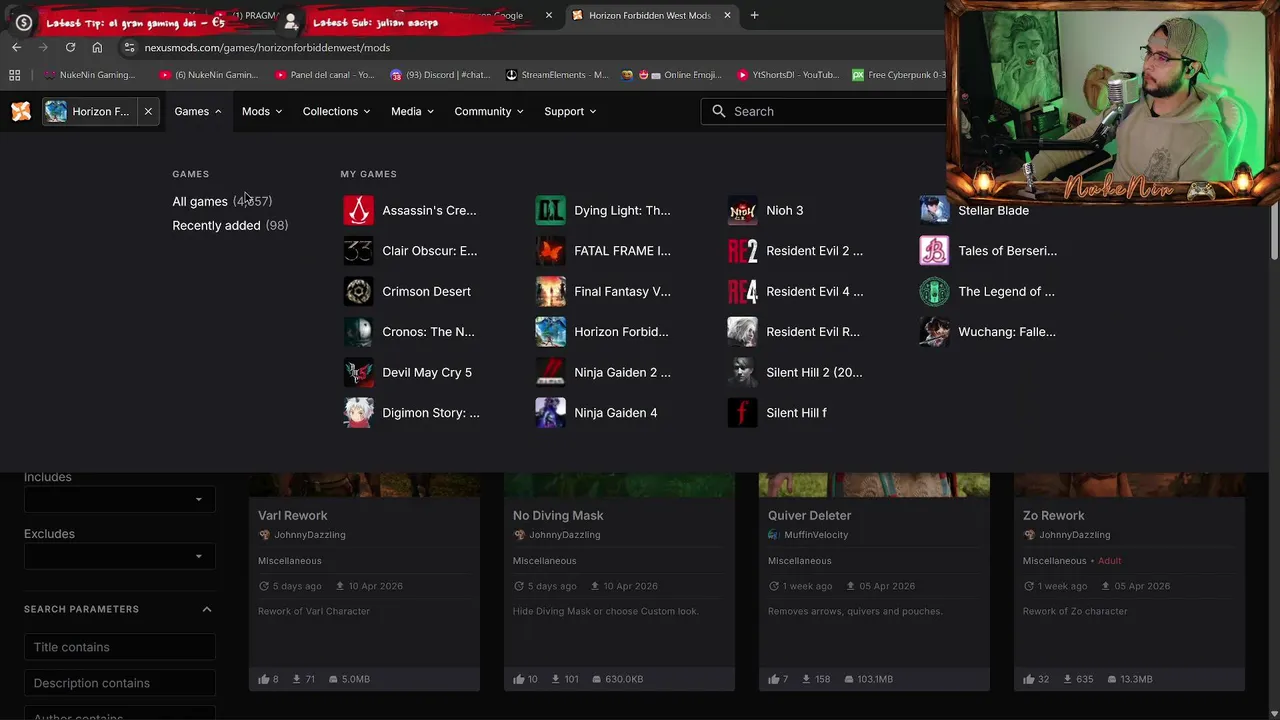1280x720 pixels.
Task: Open the No Diving Mask mod title
Action: click(558, 515)
